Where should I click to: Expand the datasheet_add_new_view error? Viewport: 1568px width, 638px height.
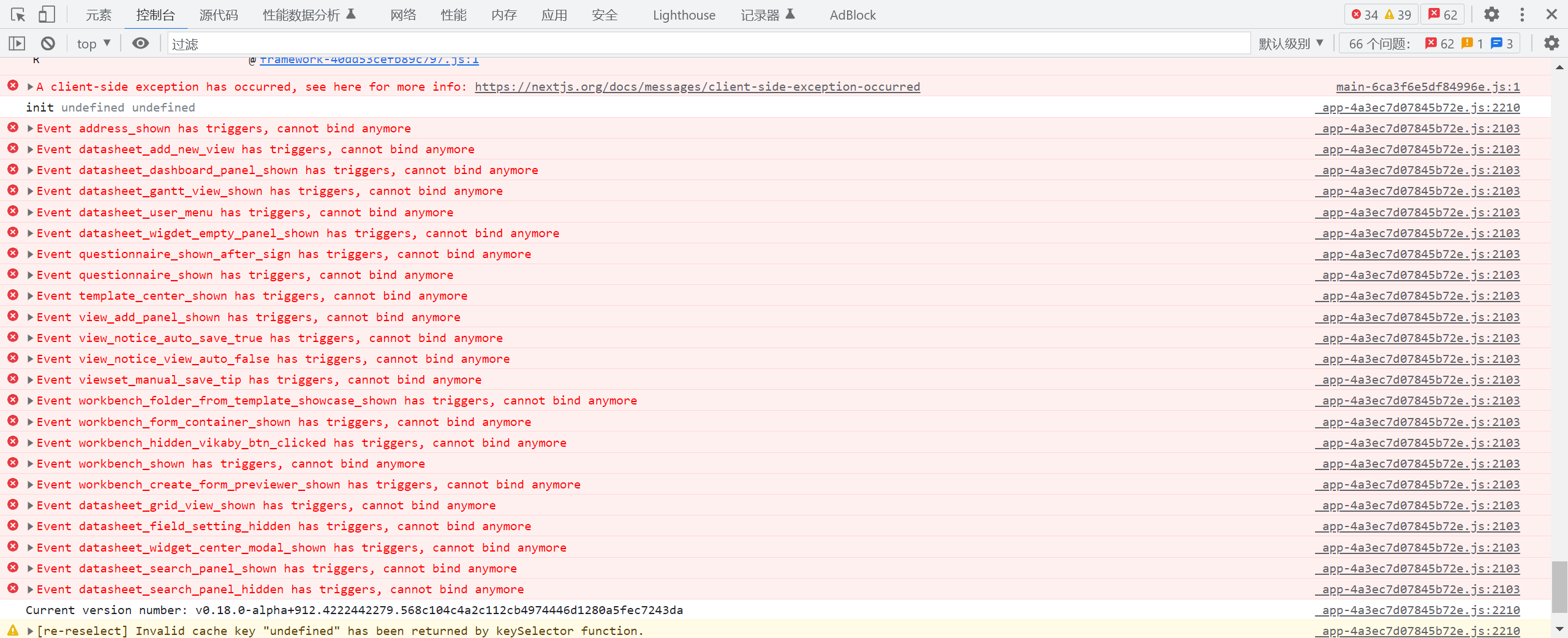[x=30, y=150]
